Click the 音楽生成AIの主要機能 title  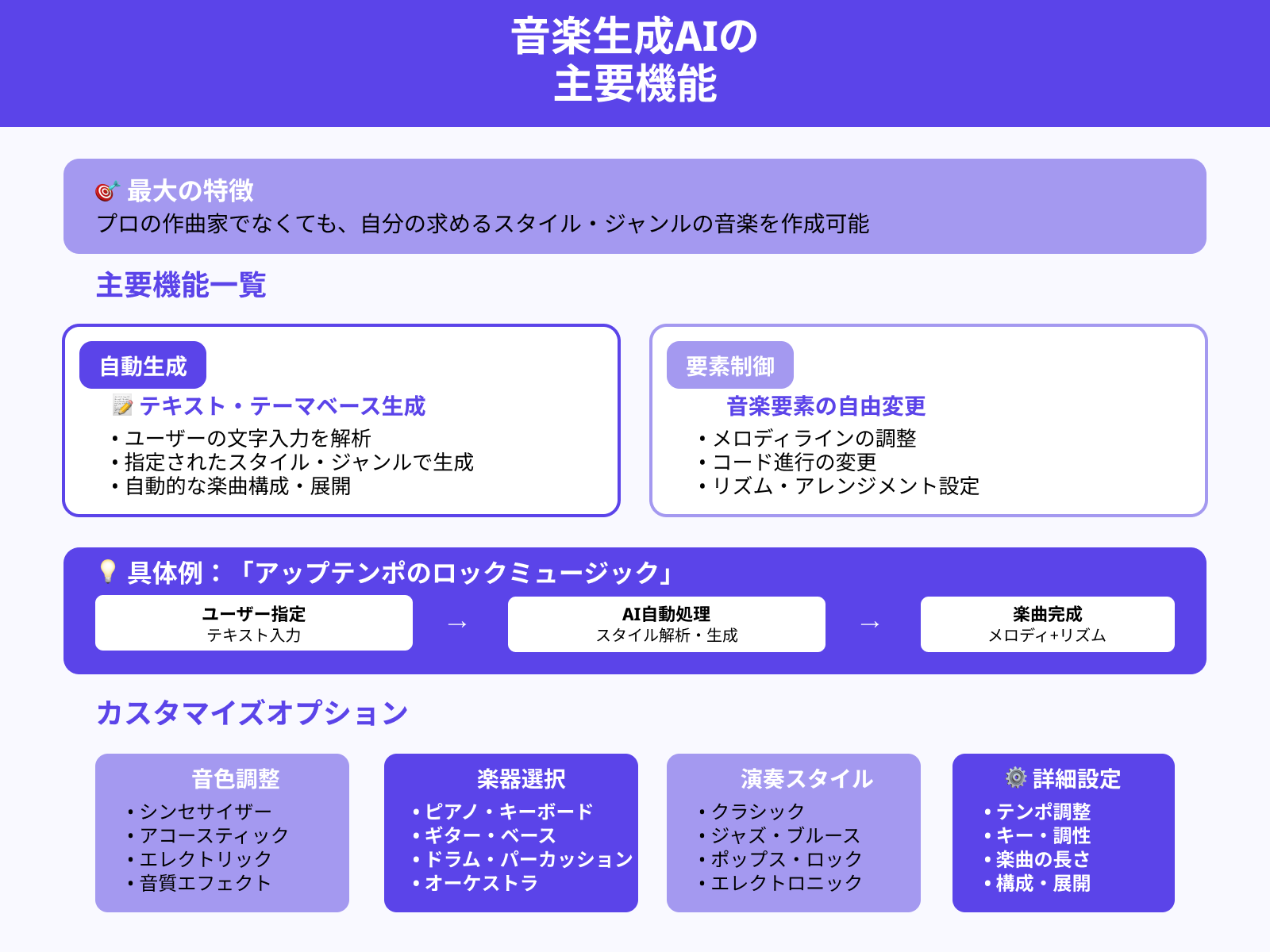tap(635, 60)
